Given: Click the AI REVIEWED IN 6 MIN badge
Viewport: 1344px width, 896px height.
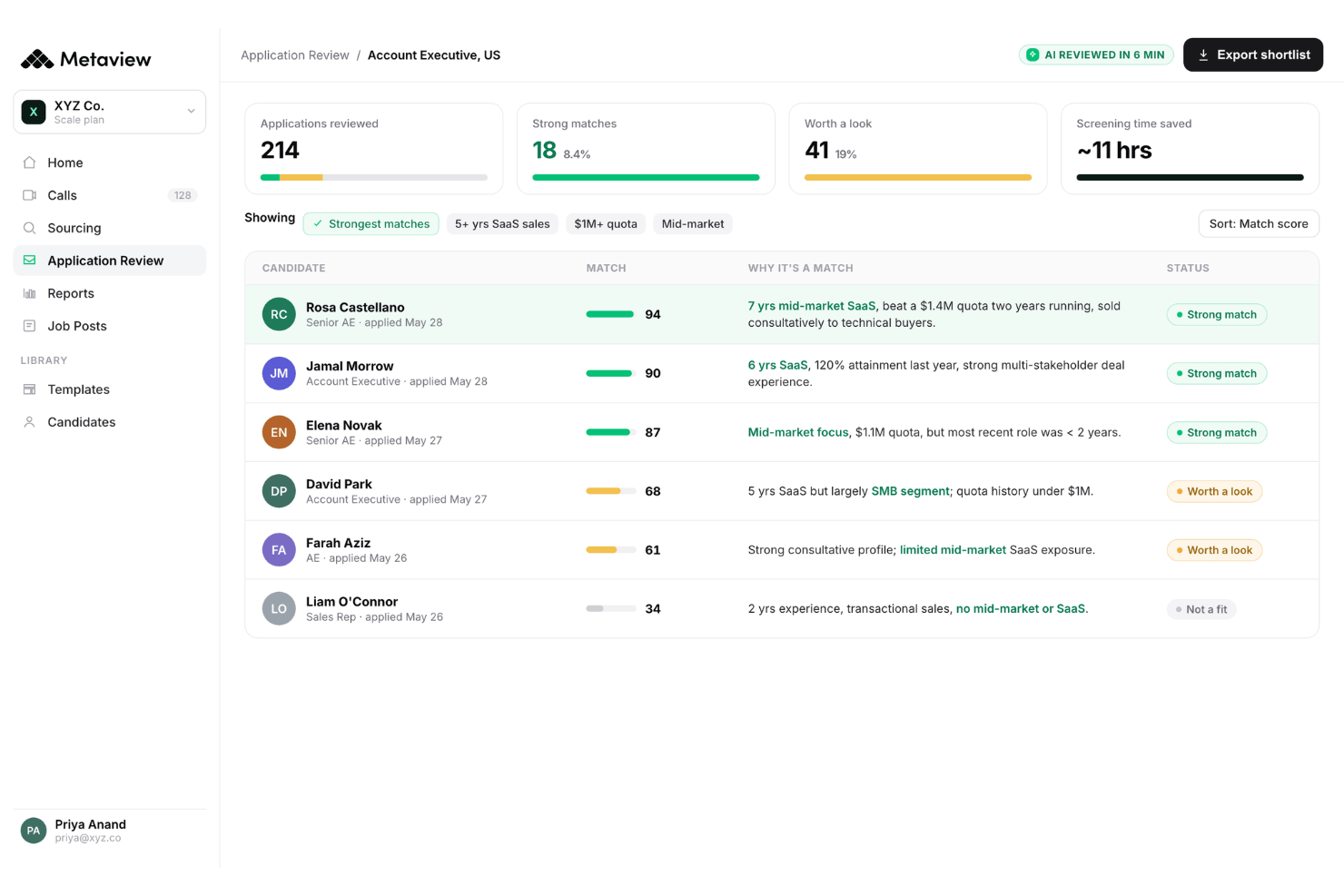Looking at the screenshot, I should point(1096,55).
